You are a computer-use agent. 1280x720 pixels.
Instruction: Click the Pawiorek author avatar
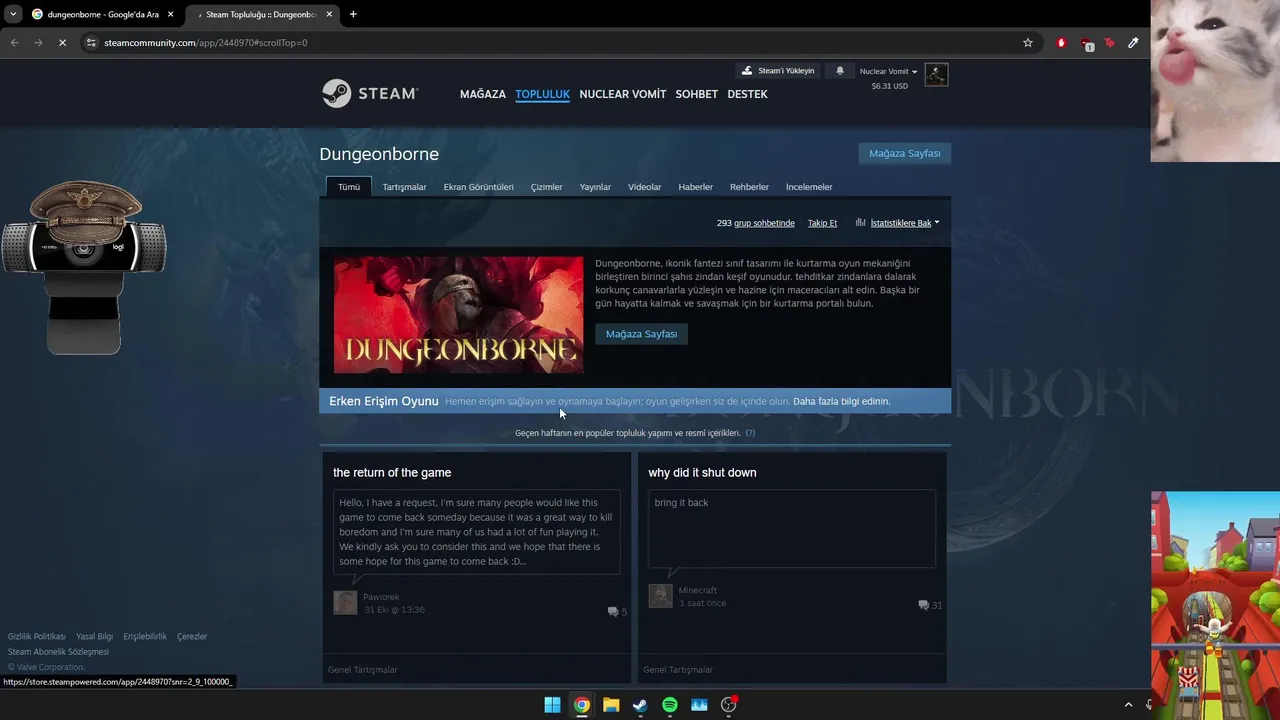pyautogui.click(x=345, y=602)
